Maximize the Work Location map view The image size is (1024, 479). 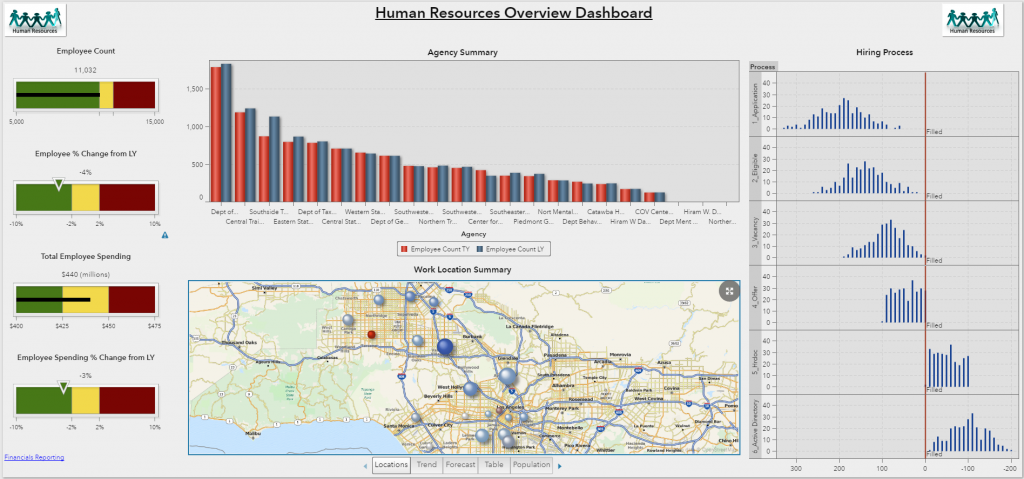(730, 290)
